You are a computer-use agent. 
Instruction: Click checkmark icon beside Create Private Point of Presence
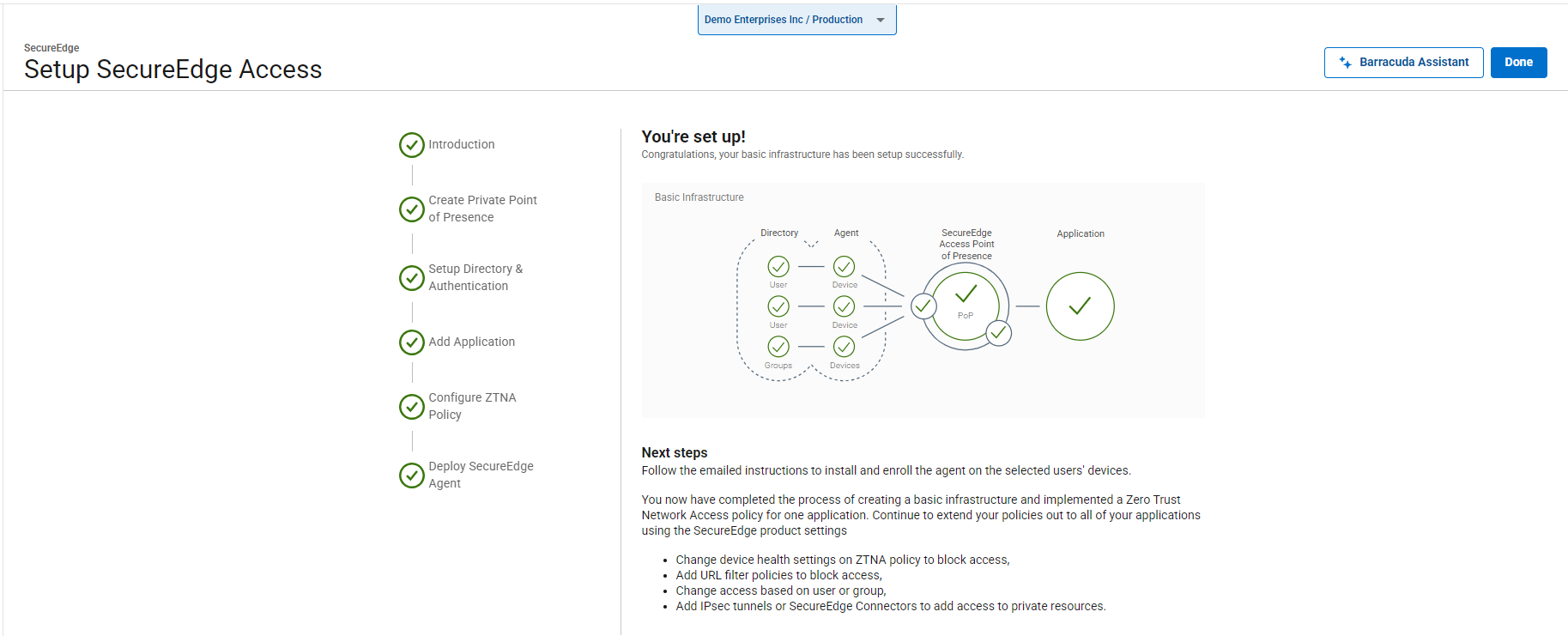412,209
